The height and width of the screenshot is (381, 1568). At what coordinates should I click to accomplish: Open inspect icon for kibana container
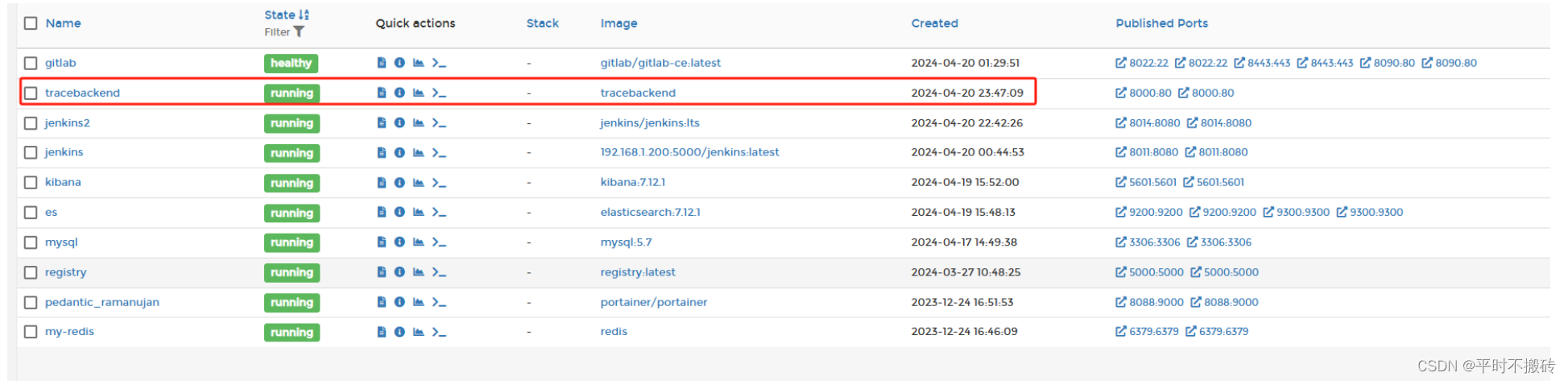[x=399, y=182]
